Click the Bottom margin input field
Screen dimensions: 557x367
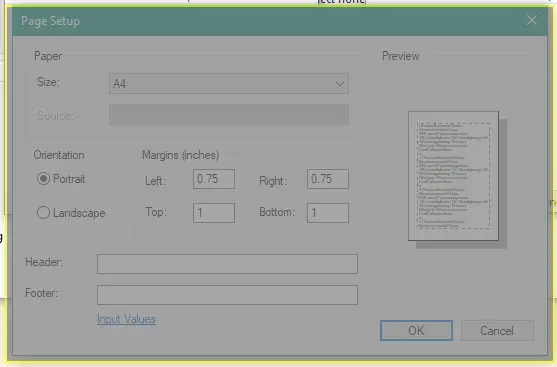[328, 213]
